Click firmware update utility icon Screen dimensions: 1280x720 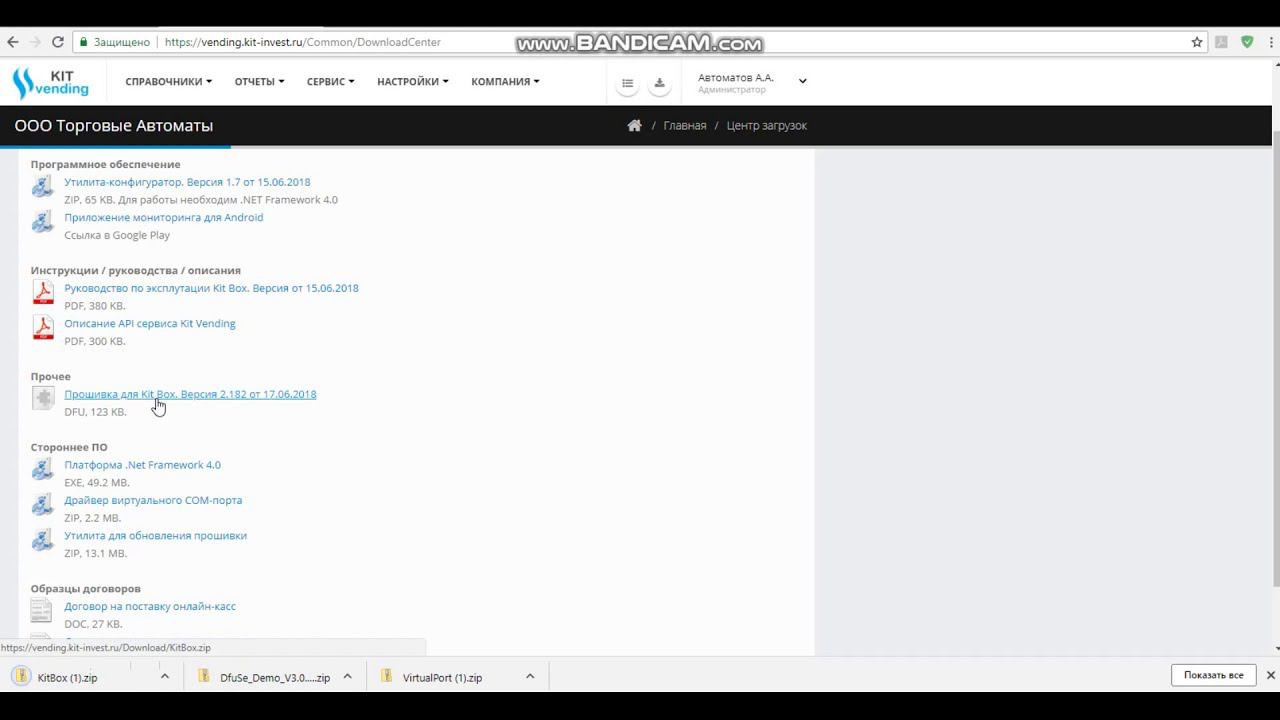(x=42, y=540)
